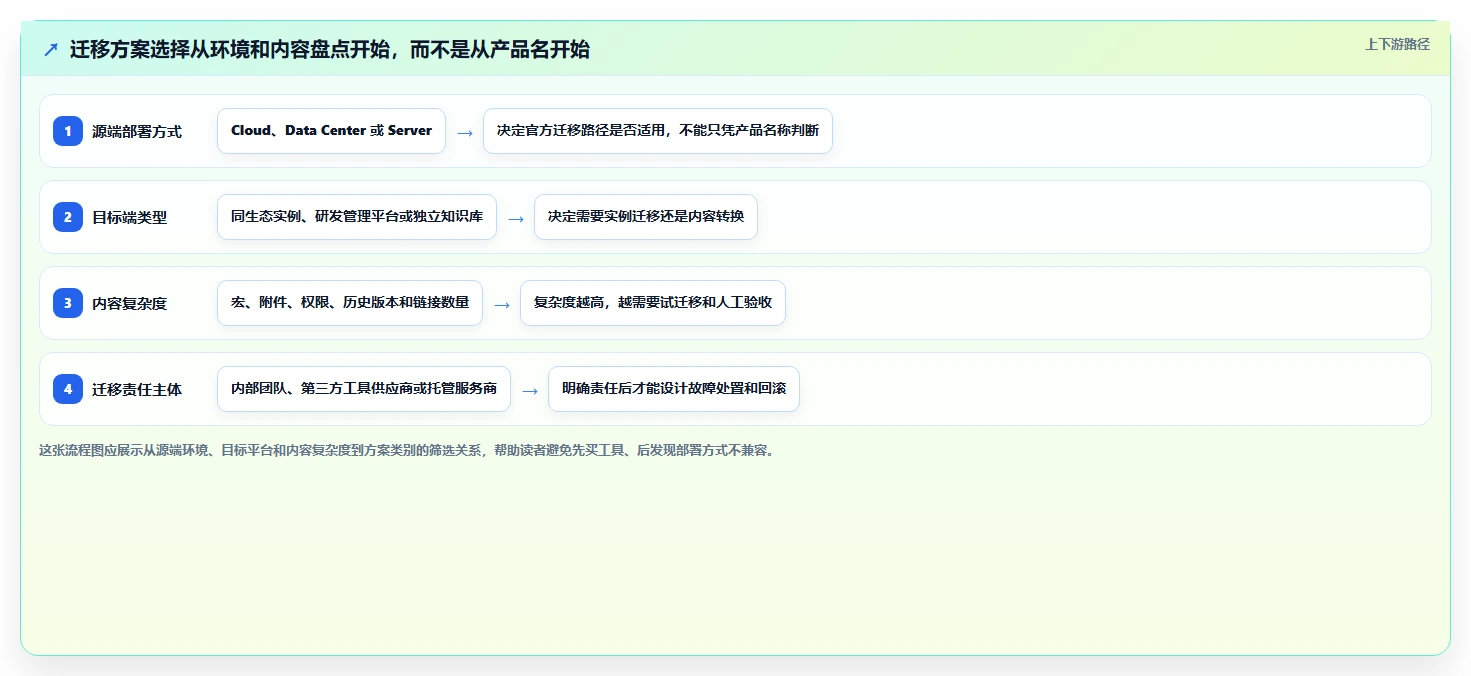Click the 同生态实例、研发管理平台或独立知识库 box
The height and width of the screenshot is (676, 1471).
point(357,217)
